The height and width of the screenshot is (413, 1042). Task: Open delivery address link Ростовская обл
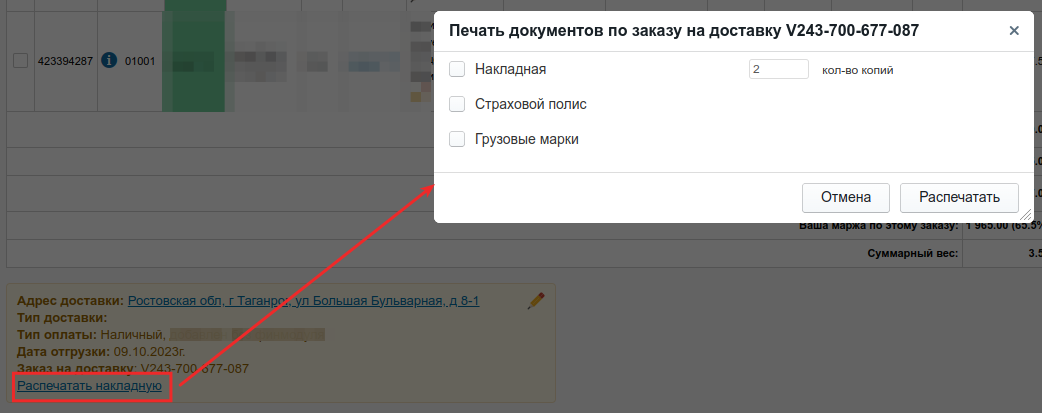[303, 301]
